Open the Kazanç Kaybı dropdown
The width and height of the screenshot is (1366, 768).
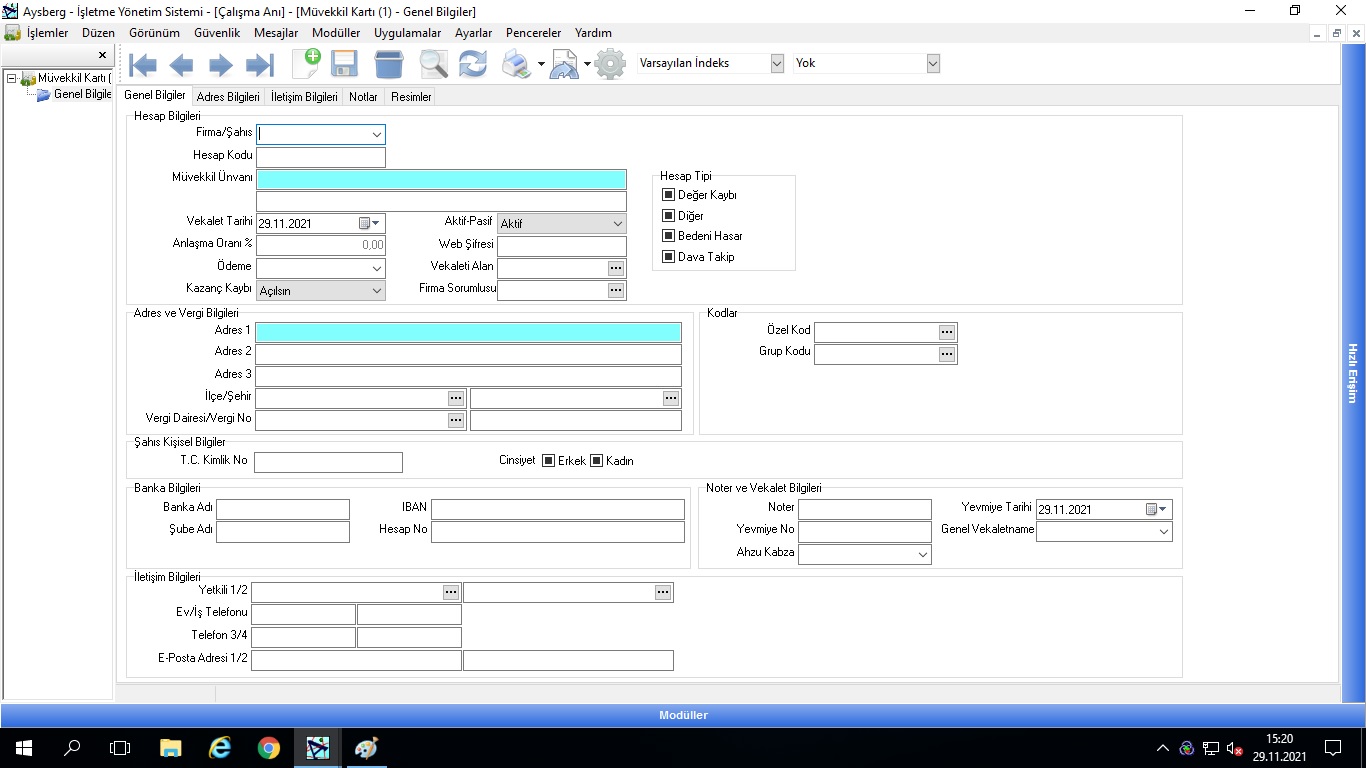(376, 291)
